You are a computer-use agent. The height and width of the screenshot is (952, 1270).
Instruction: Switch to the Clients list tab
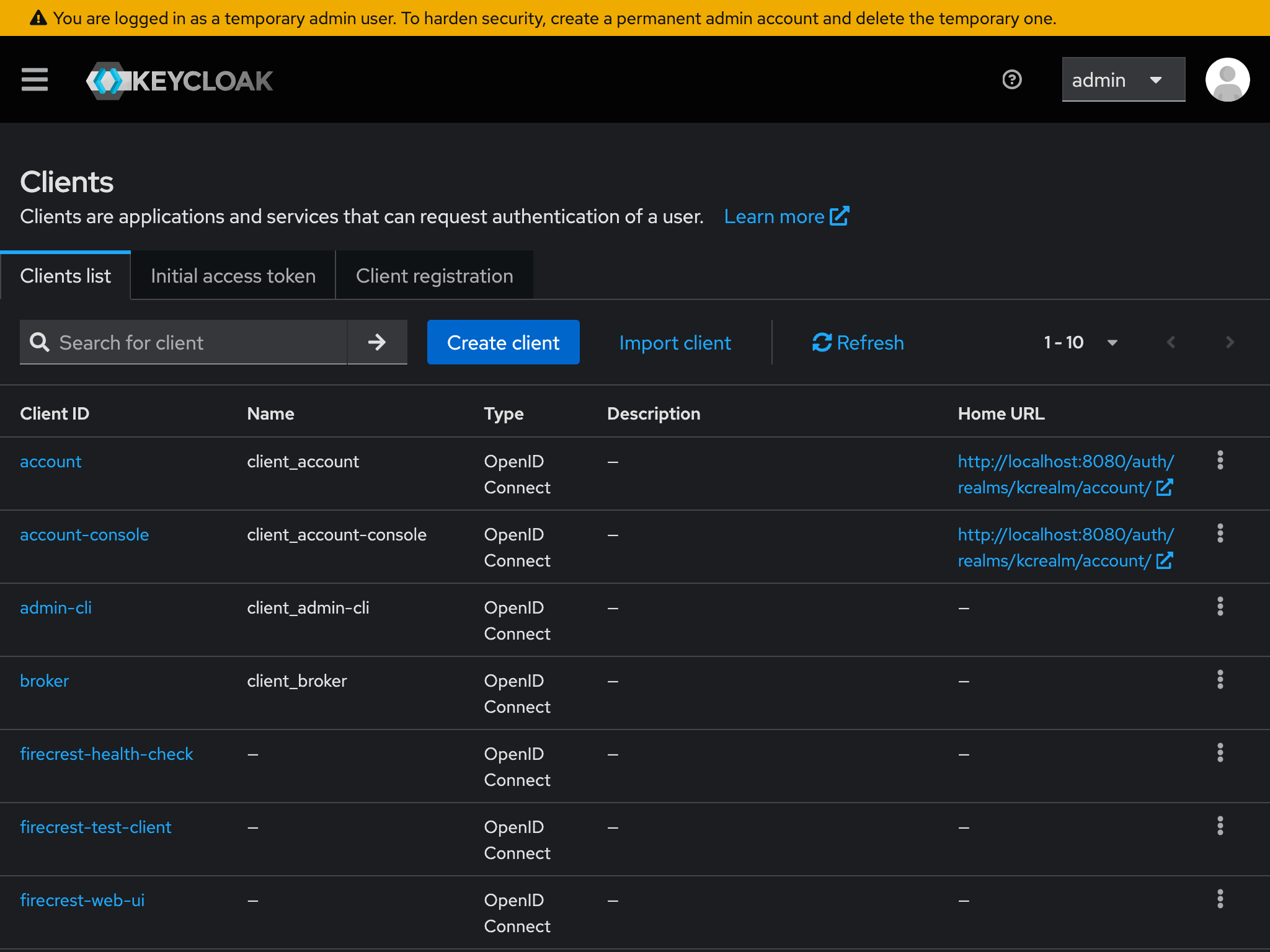click(65, 276)
